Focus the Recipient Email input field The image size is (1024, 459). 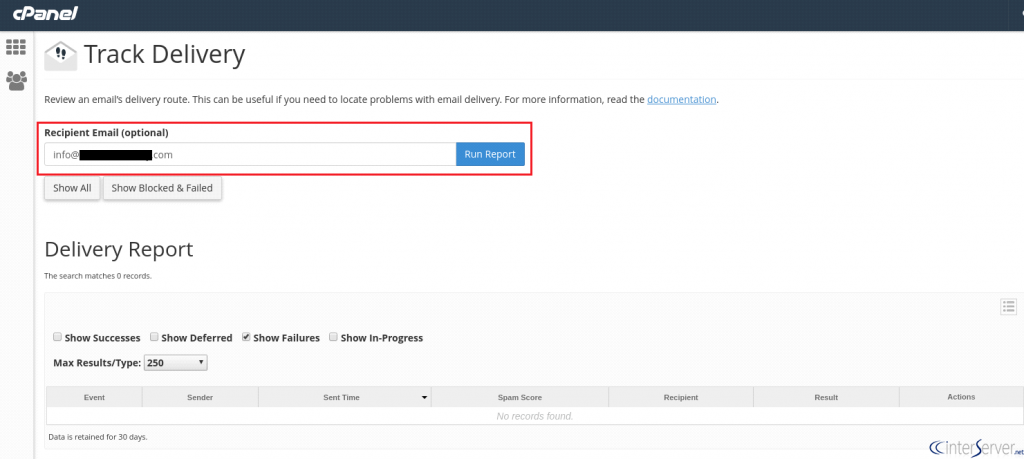pos(250,154)
